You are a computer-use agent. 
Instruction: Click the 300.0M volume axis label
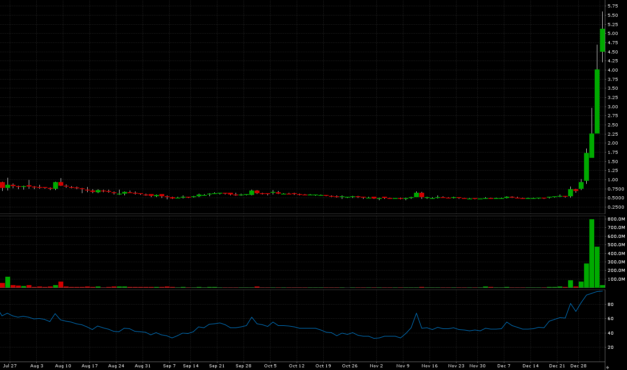click(616, 262)
